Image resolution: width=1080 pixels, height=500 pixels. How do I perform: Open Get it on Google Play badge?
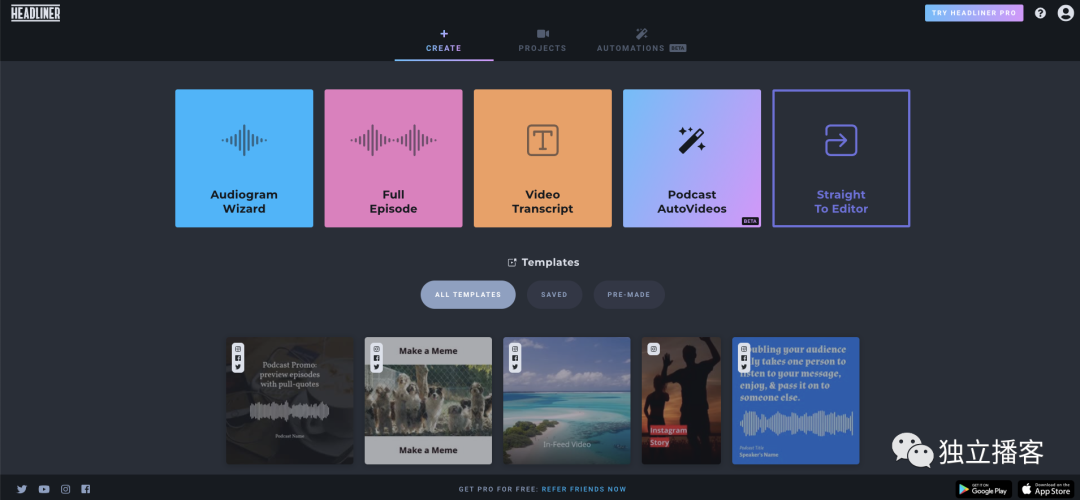(x=984, y=489)
